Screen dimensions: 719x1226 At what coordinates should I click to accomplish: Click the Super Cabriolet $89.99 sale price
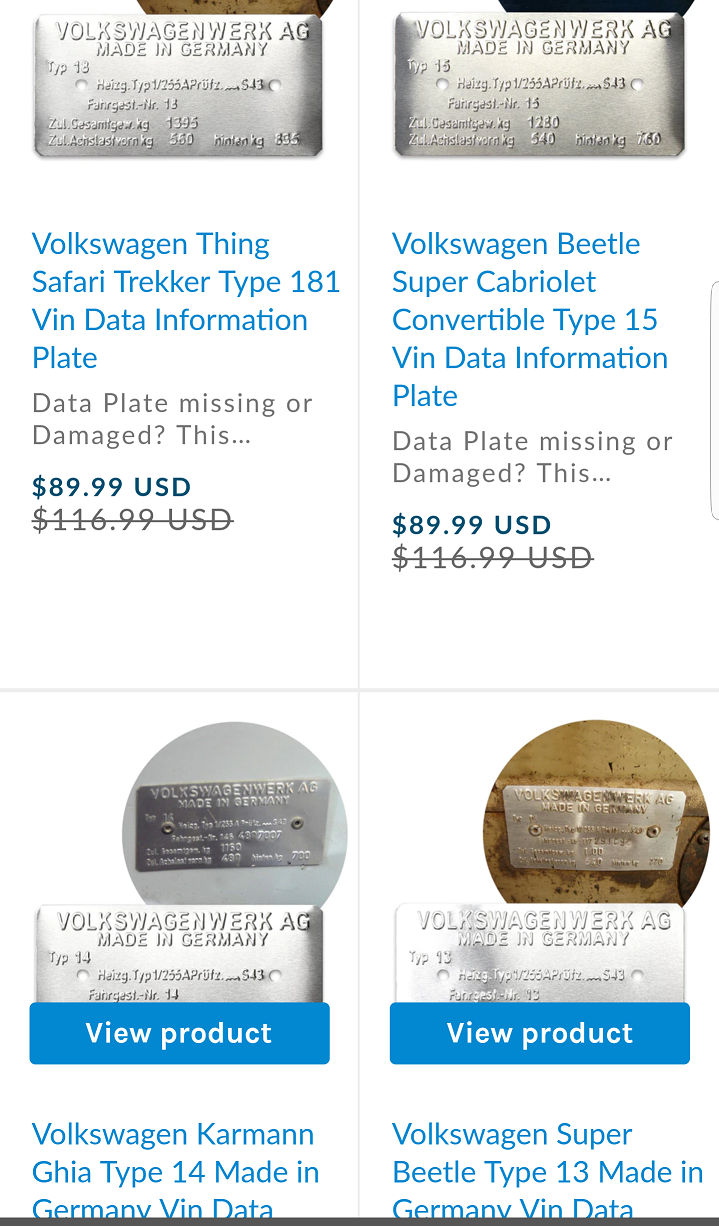click(x=472, y=525)
